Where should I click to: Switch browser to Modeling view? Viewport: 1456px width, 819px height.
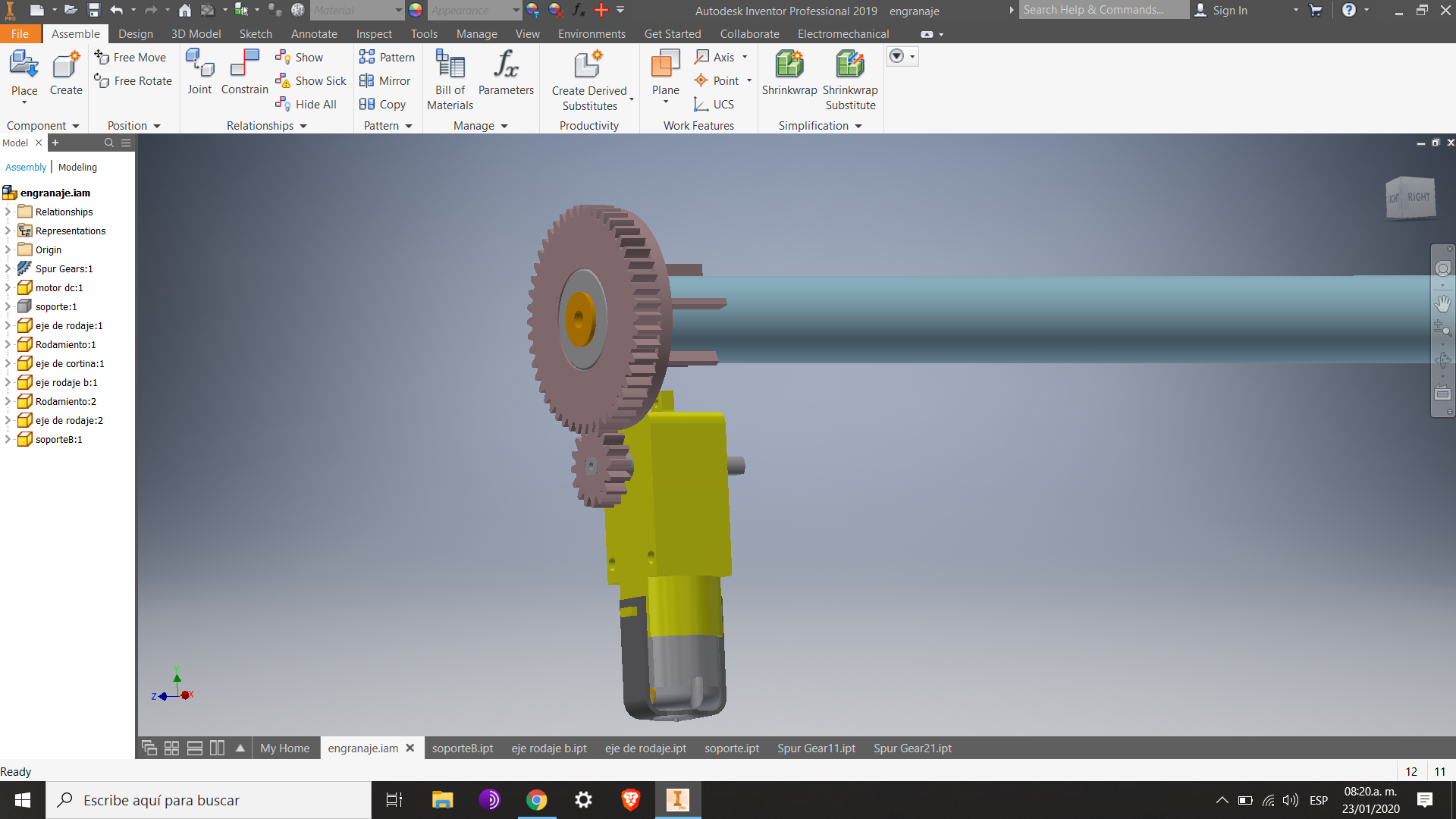coord(77,167)
